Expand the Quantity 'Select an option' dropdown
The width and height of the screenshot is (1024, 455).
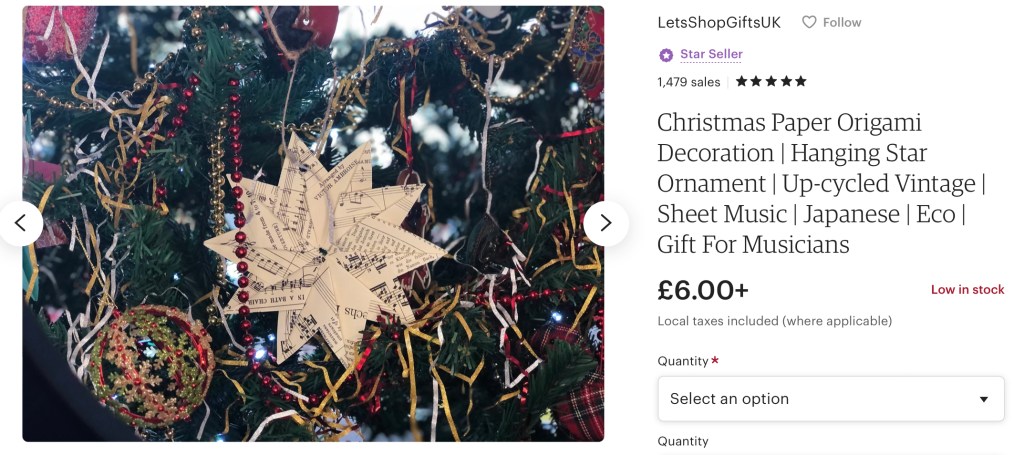pyautogui.click(x=831, y=398)
